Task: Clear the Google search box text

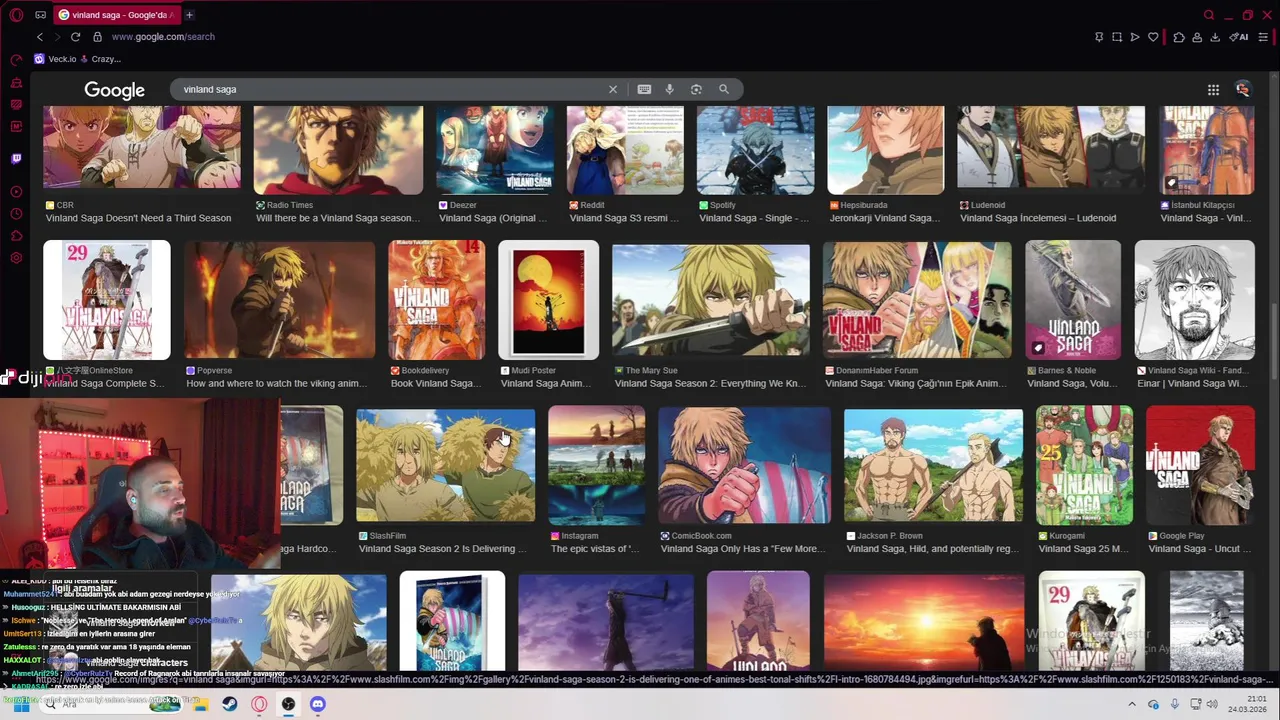Action: pyautogui.click(x=613, y=89)
